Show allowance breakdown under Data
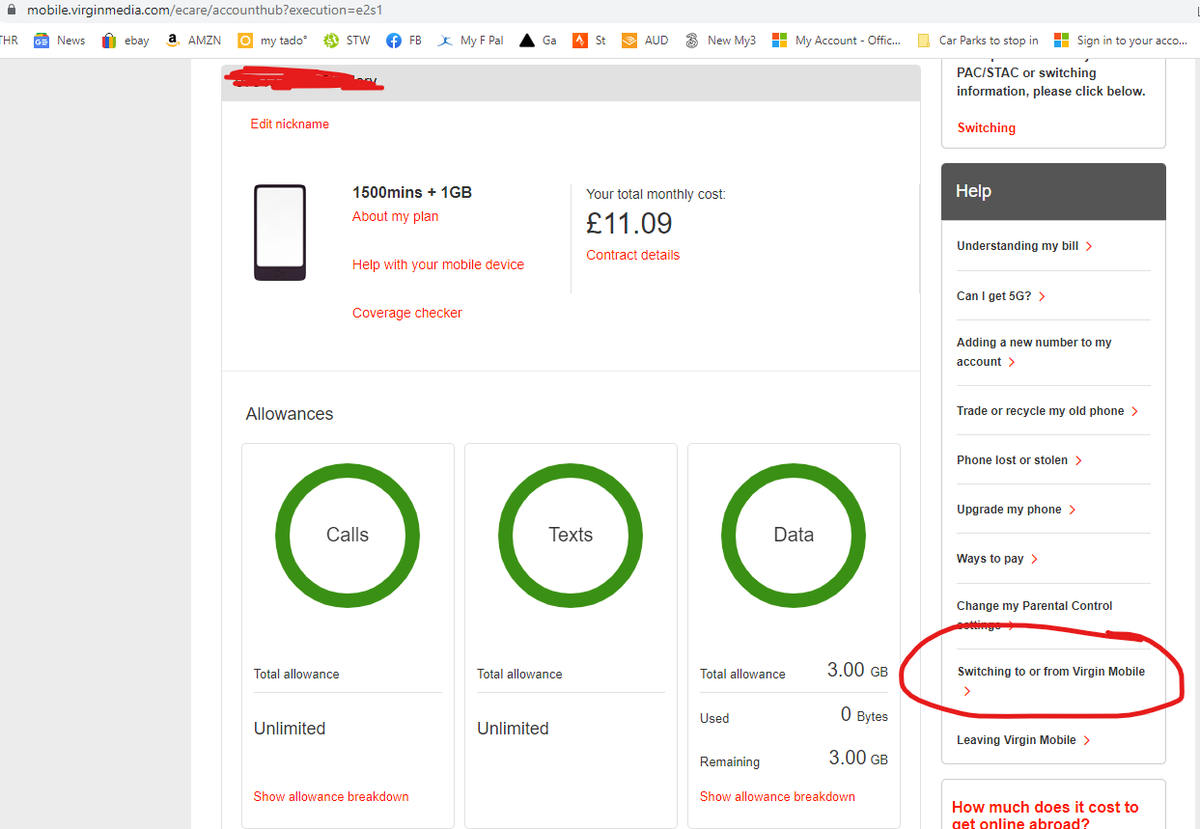Viewport: 1200px width, 829px height. coord(777,797)
